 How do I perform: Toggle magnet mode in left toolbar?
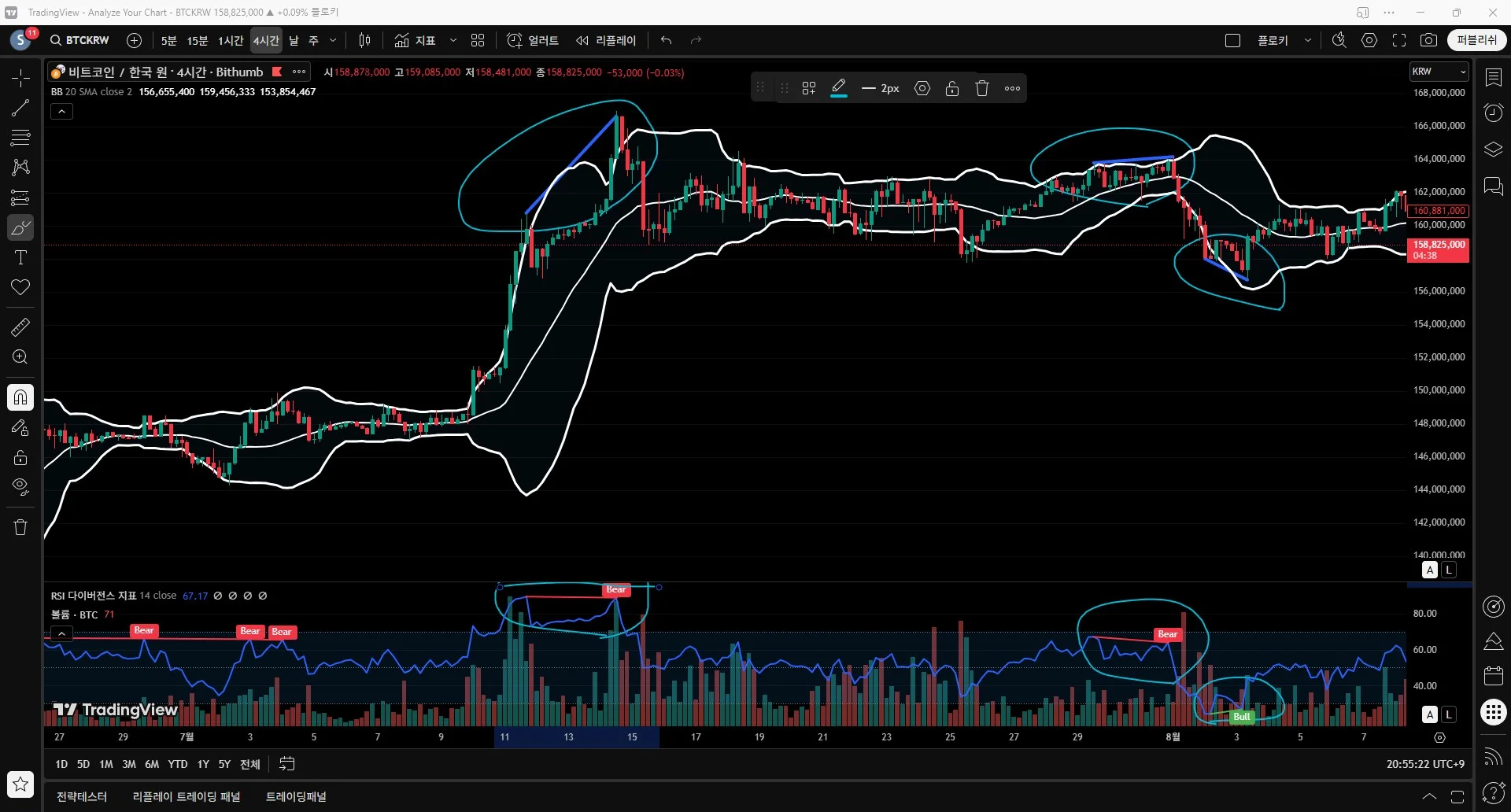point(20,397)
